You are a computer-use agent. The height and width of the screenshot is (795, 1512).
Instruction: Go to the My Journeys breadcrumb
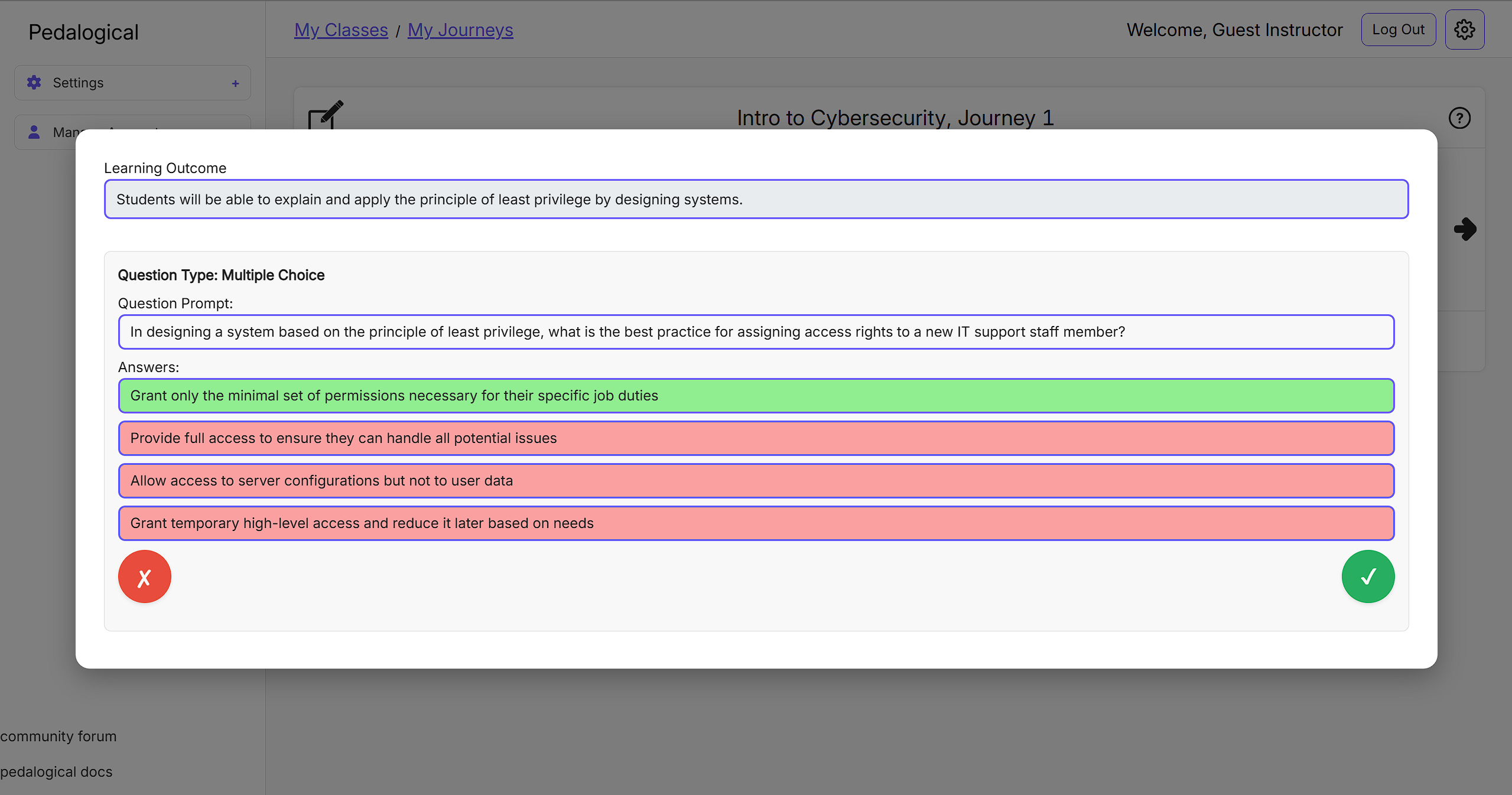(460, 30)
